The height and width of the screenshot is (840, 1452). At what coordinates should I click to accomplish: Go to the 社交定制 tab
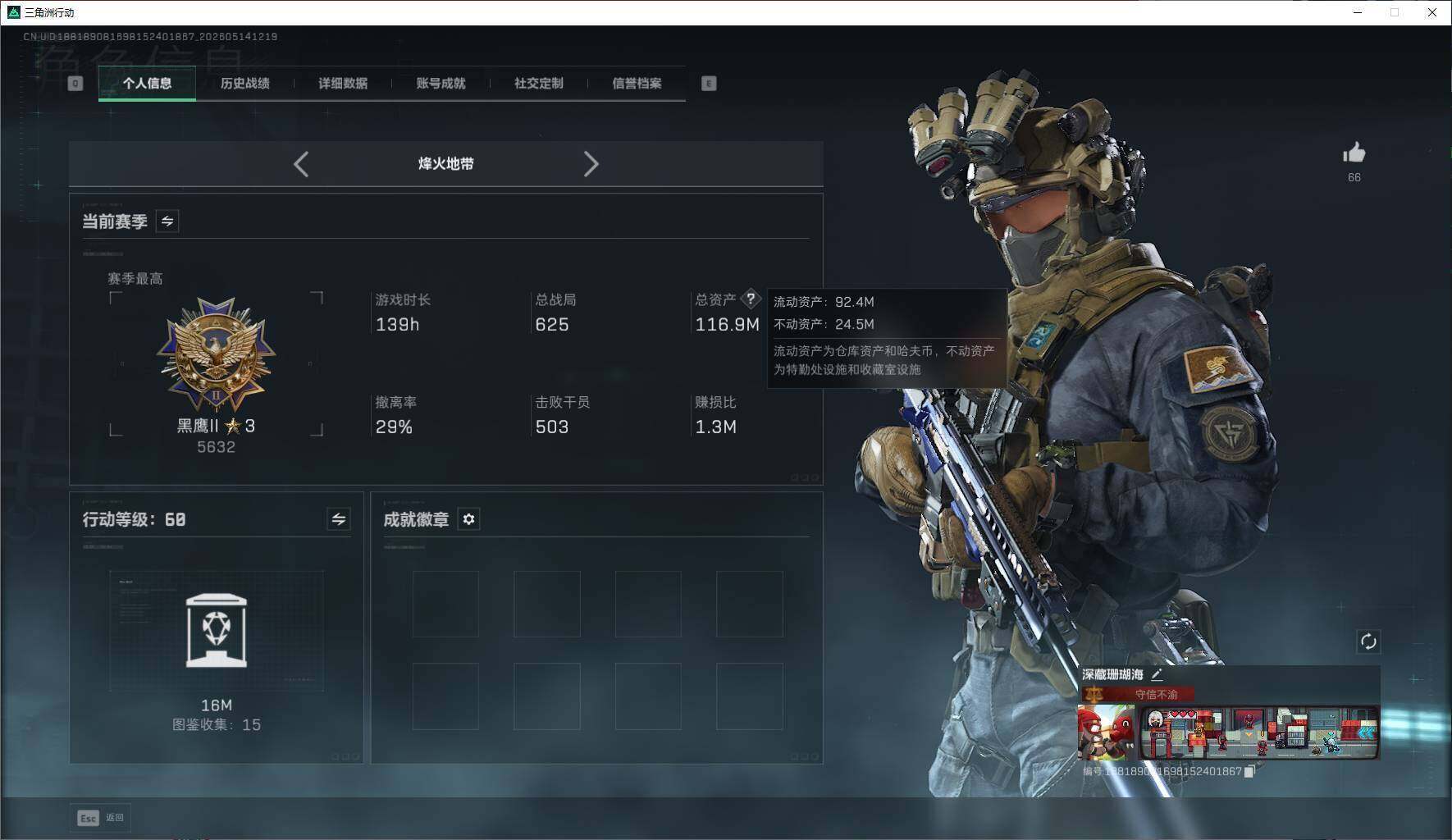click(538, 83)
